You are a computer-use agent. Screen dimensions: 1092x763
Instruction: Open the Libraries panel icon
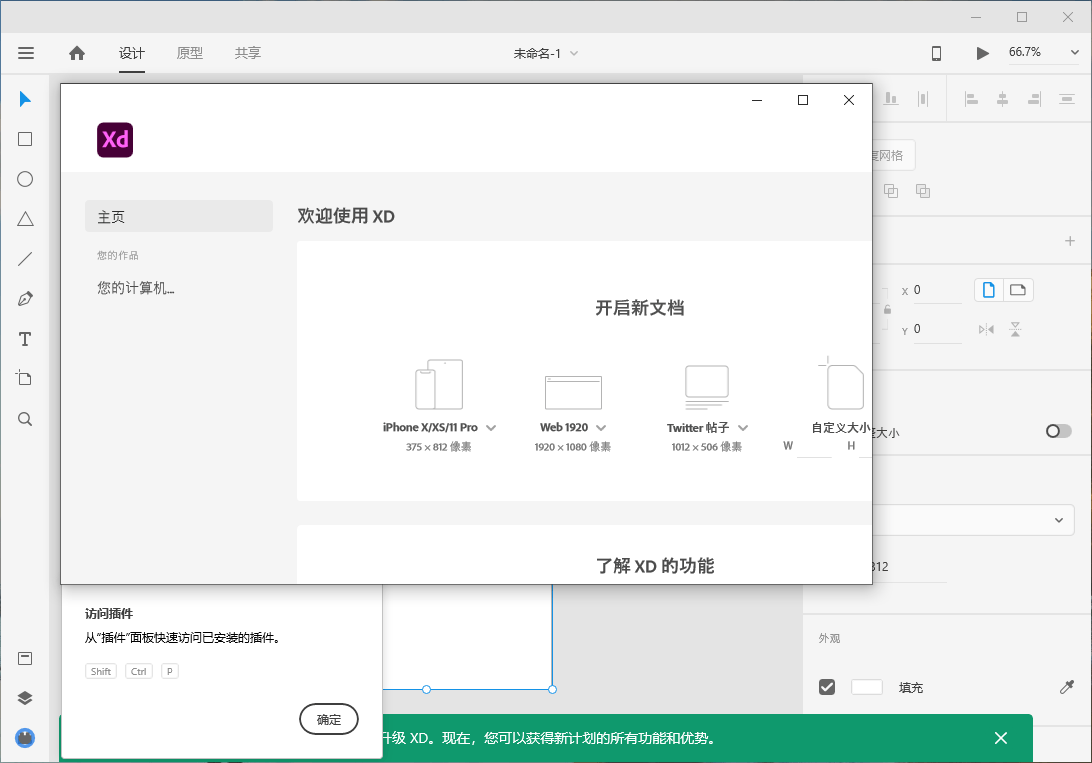[25, 659]
